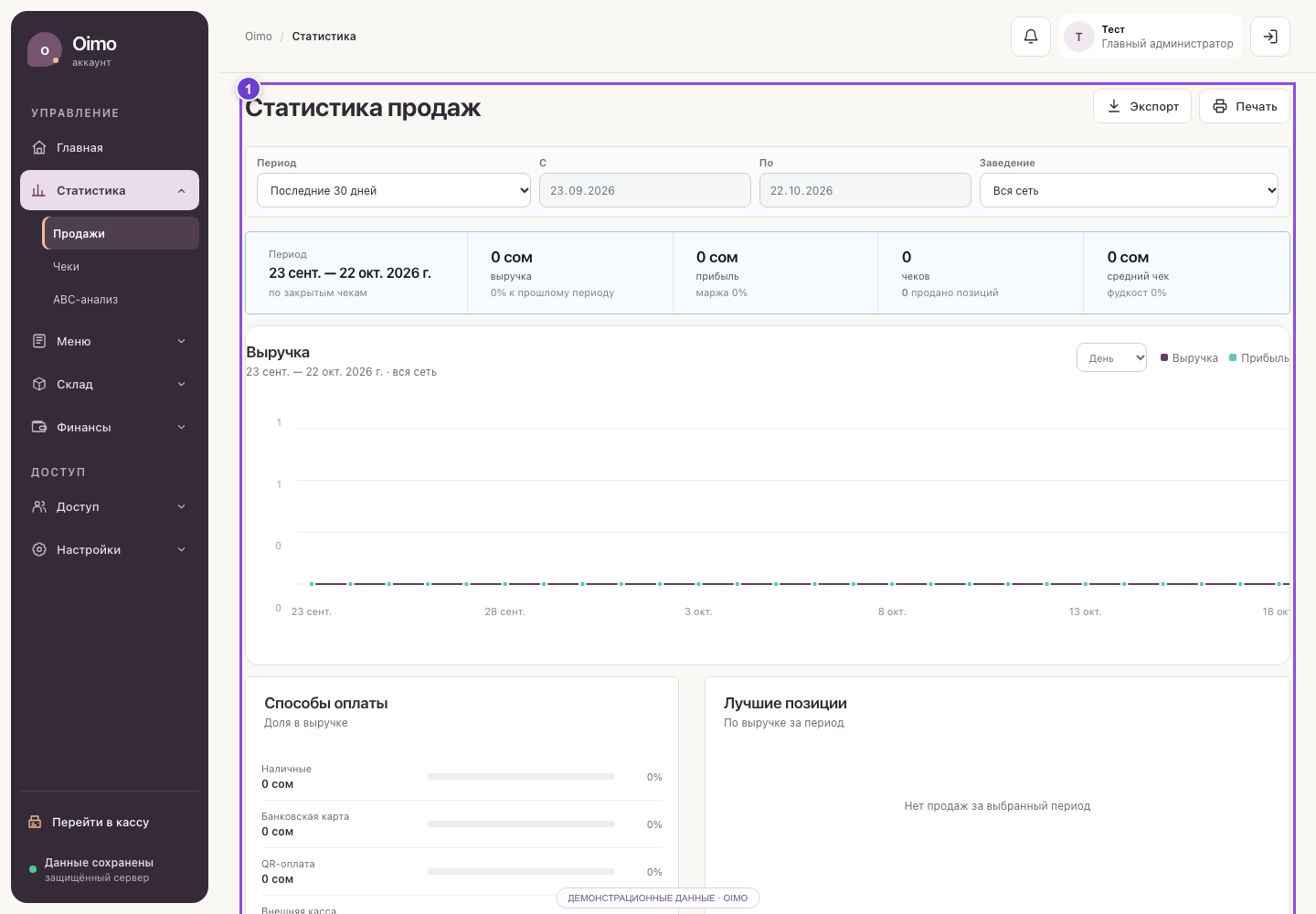Click the С date field 23.09.2026

click(x=645, y=190)
